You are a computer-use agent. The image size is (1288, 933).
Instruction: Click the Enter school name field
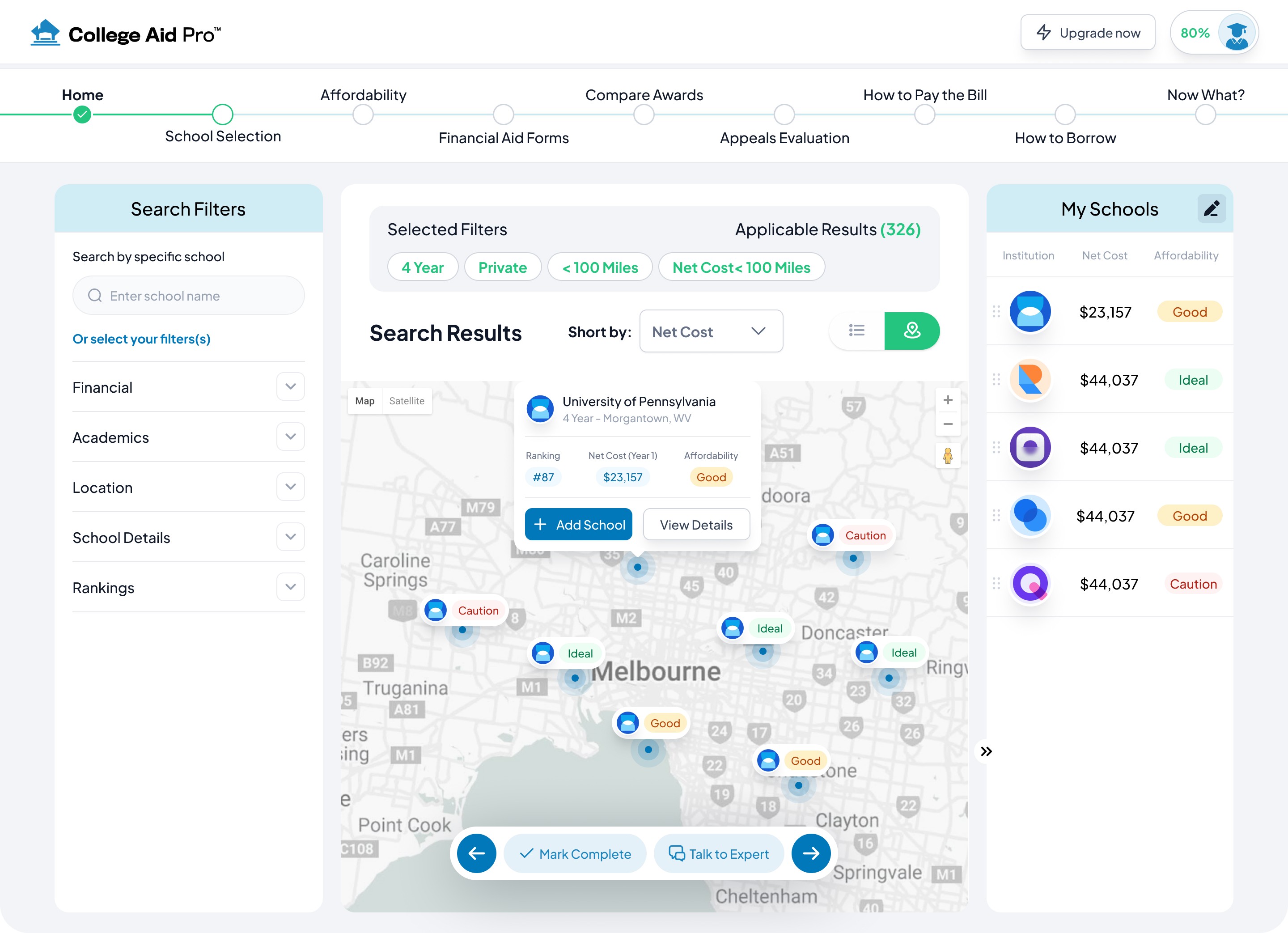coord(189,295)
